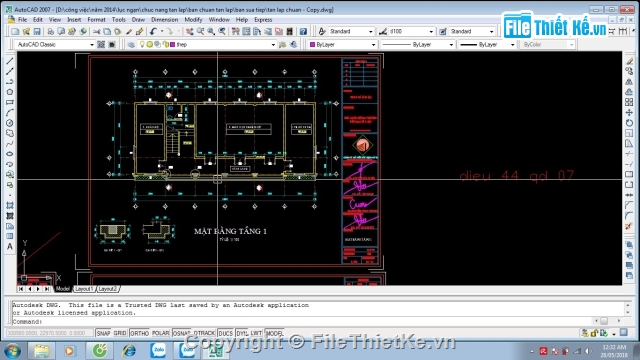Toggle layer on/off lightbulb icon
This screenshot has height=360, width=640.
pyautogui.click(x=142, y=44)
